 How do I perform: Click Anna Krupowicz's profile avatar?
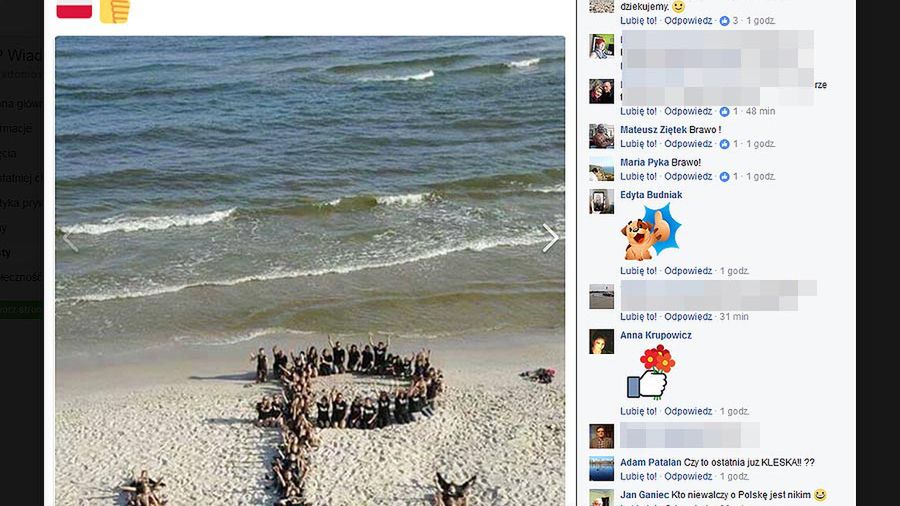601,341
